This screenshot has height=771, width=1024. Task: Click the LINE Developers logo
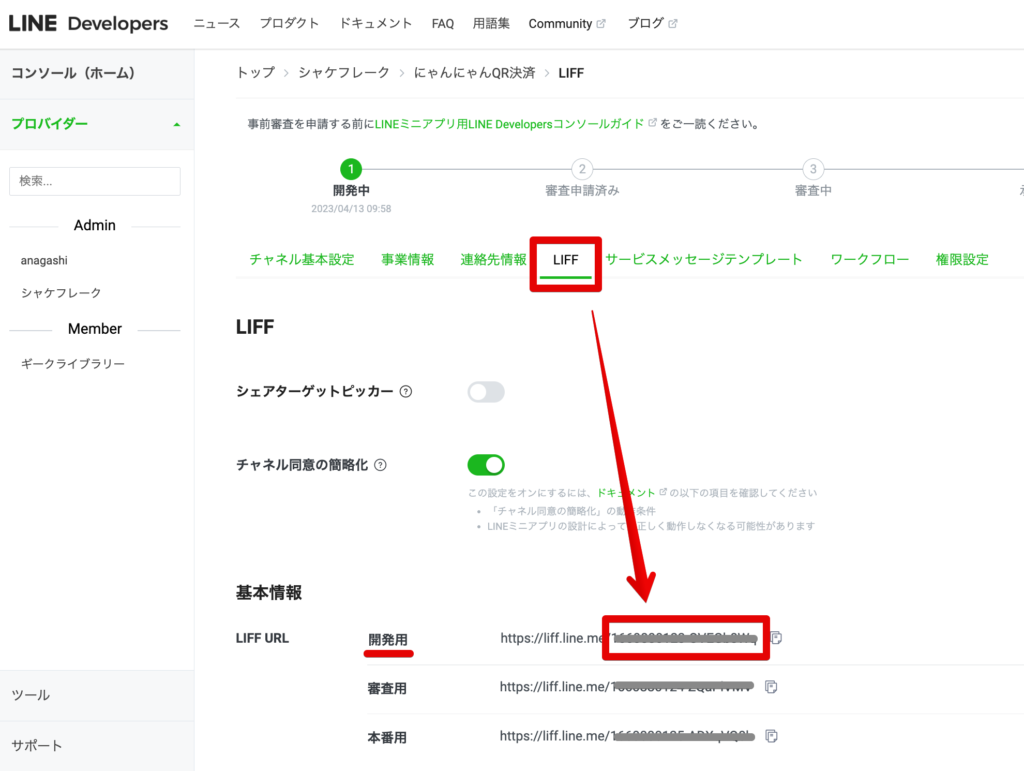(x=88, y=23)
